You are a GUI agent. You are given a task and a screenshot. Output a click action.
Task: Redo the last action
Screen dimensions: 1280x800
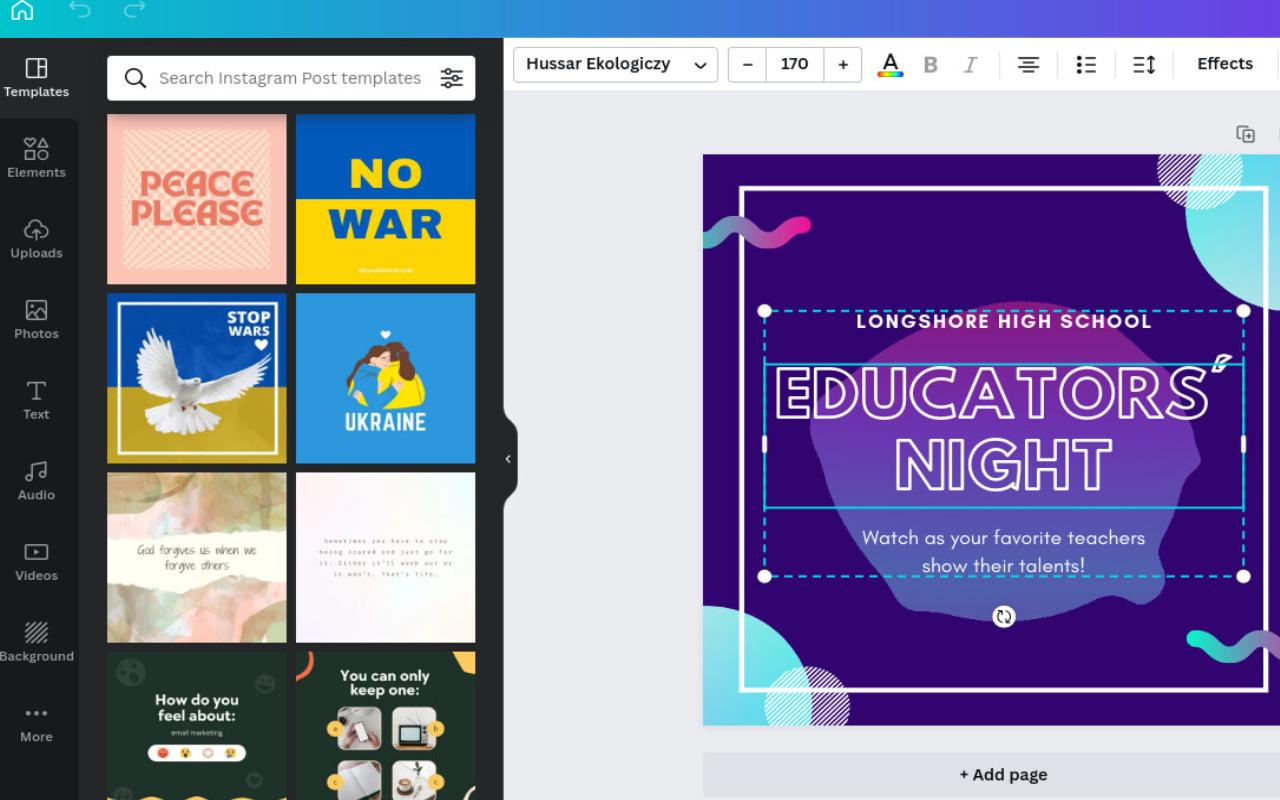[134, 10]
